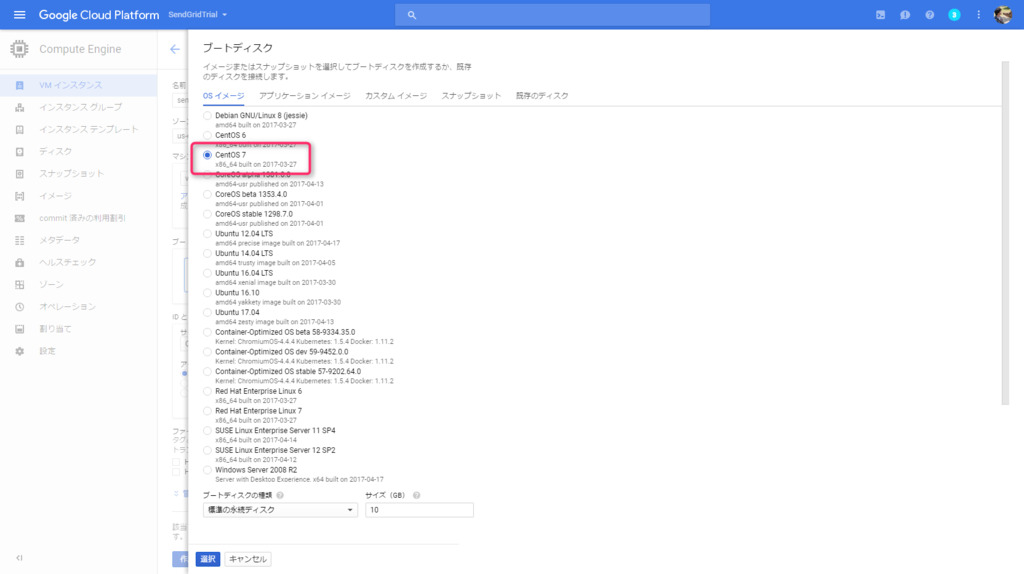1024x574 pixels.
Task: Select Ubuntu 16.04 LTS radio button
Action: 207,273
